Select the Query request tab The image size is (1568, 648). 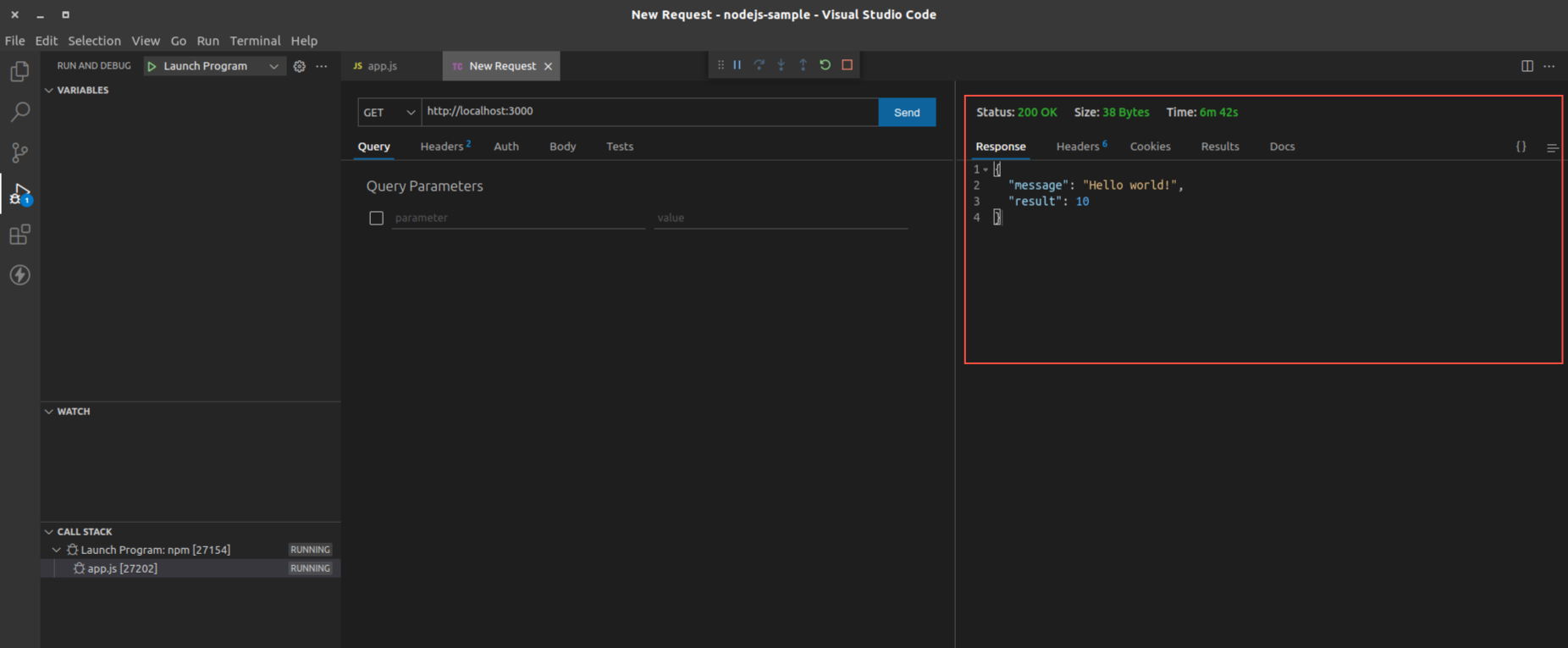(x=373, y=147)
